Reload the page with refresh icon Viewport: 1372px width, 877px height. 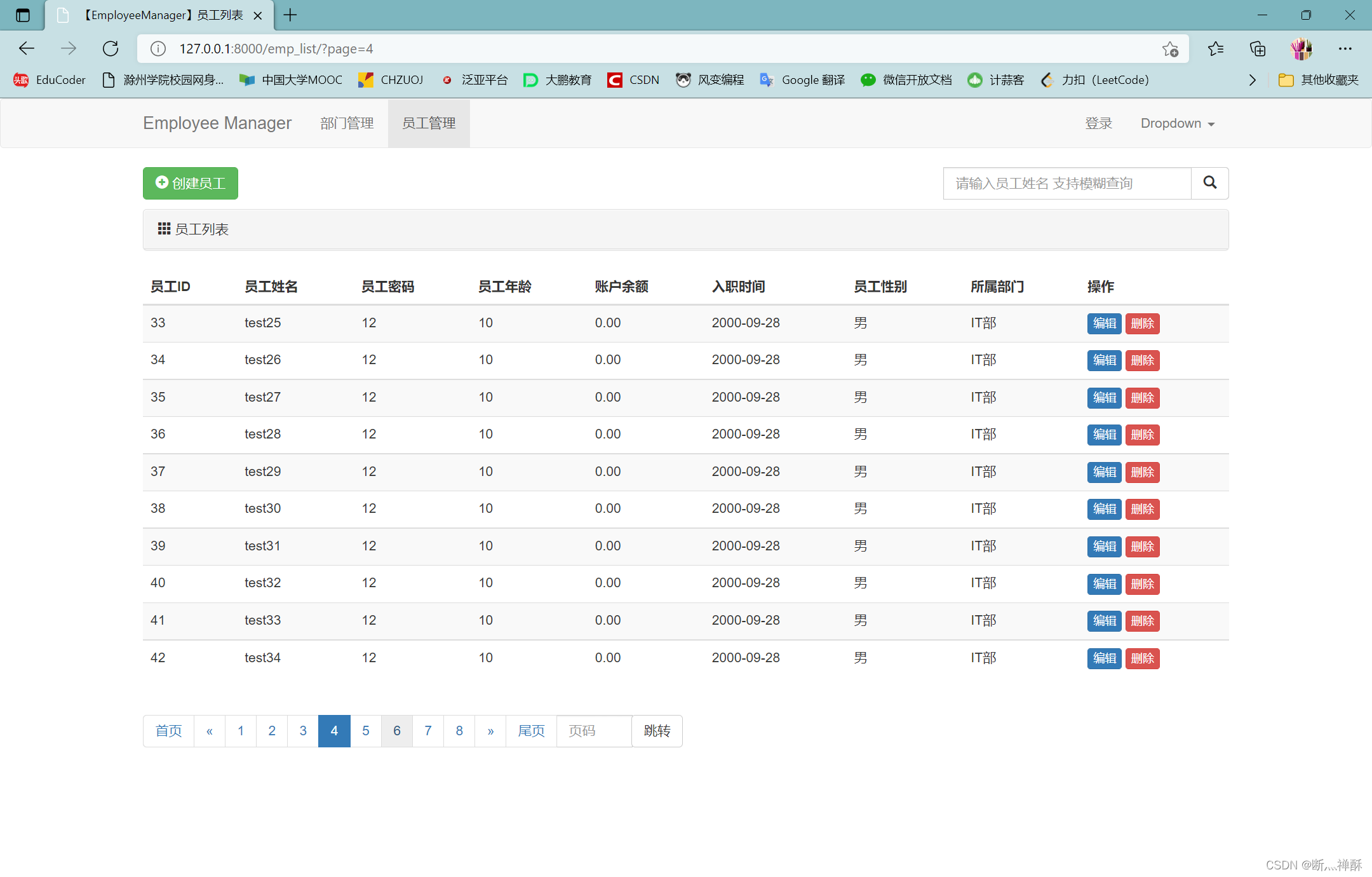click(111, 48)
